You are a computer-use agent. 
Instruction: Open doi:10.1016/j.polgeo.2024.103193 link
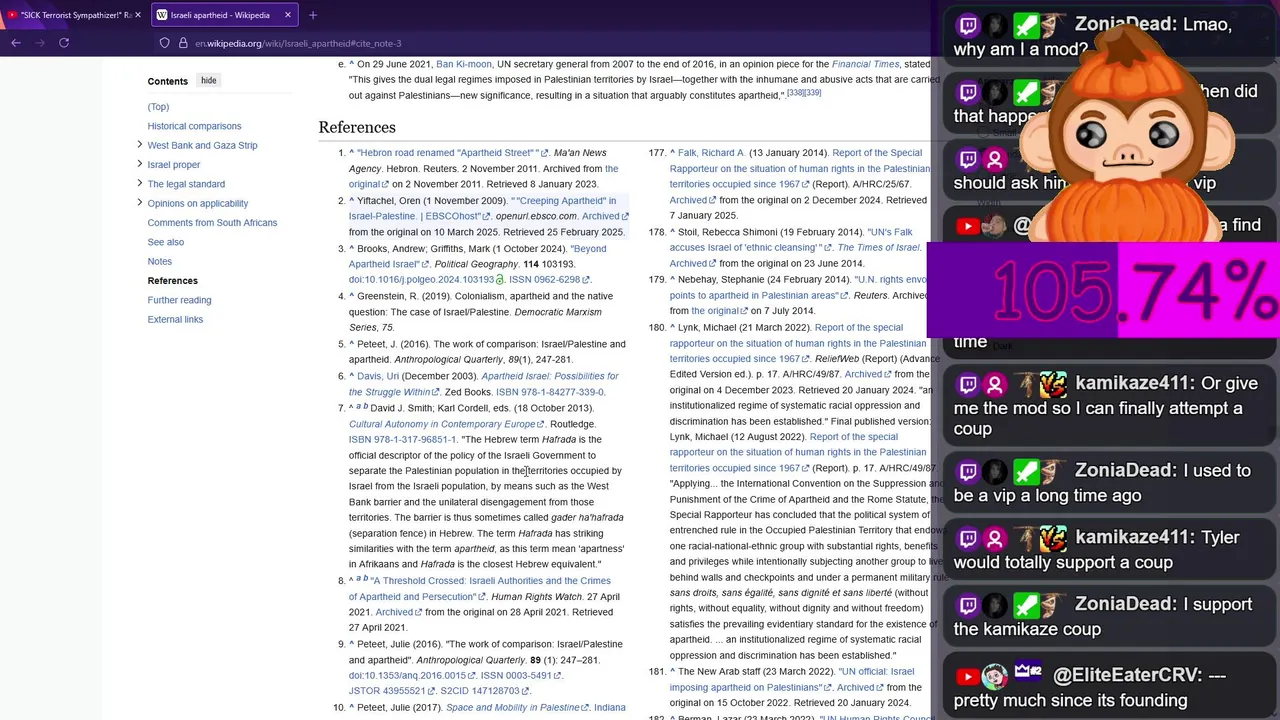tap(421, 280)
